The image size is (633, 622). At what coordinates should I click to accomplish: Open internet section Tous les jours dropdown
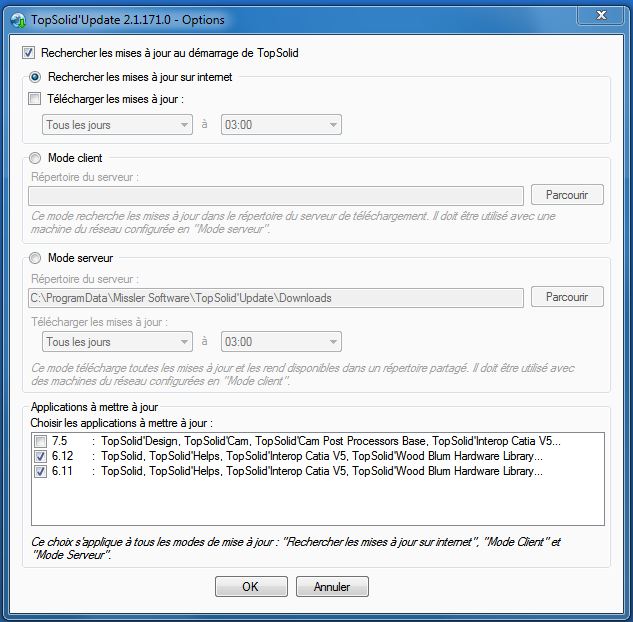[117, 125]
